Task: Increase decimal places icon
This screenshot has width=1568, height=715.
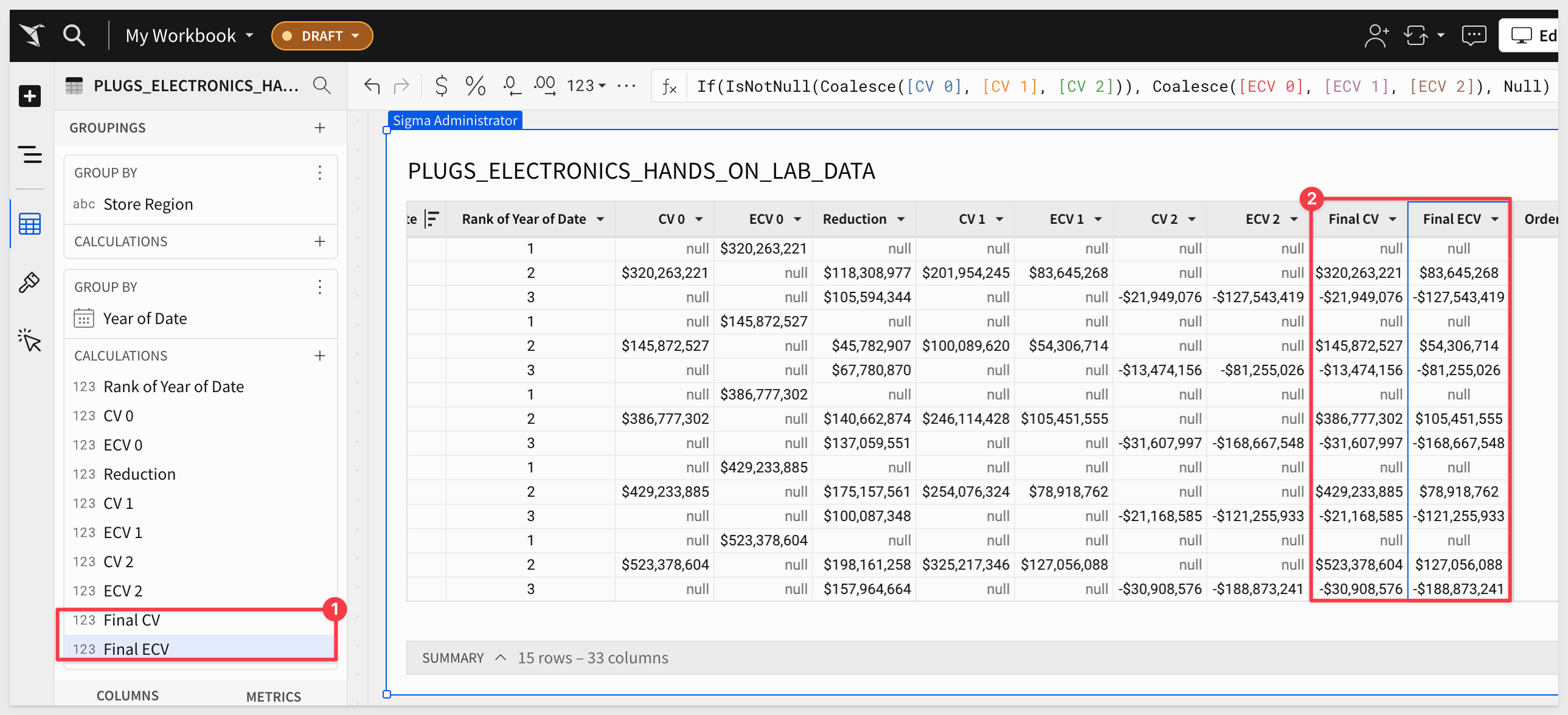Action: [x=544, y=86]
